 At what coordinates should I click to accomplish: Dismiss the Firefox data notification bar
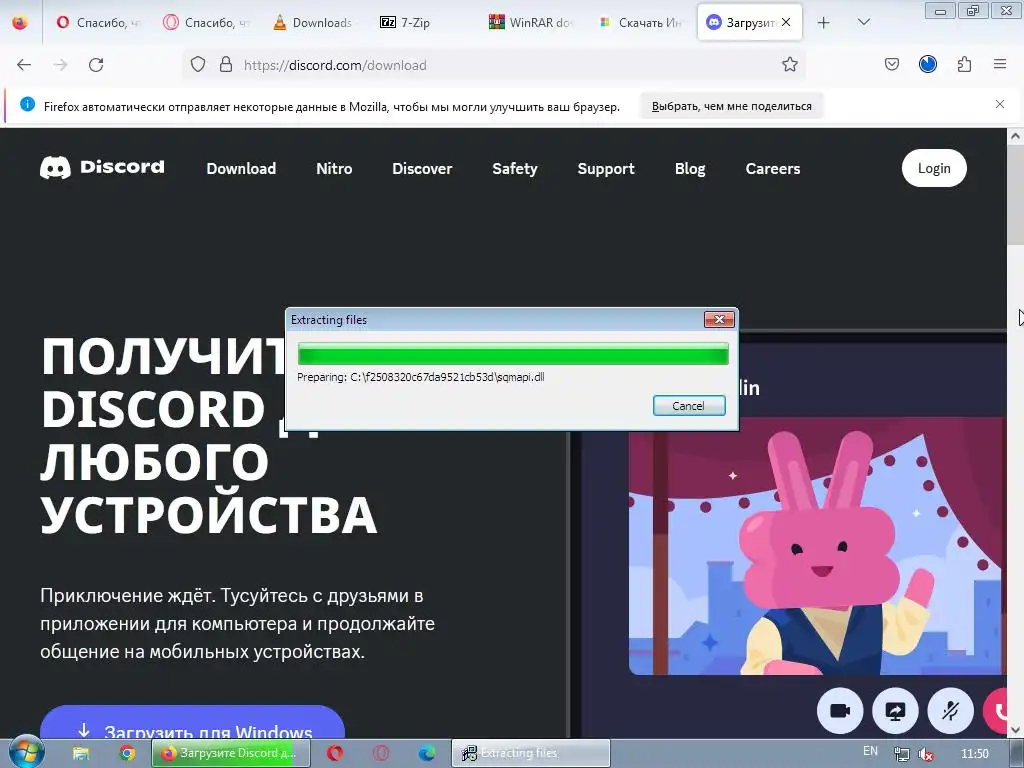point(1000,104)
